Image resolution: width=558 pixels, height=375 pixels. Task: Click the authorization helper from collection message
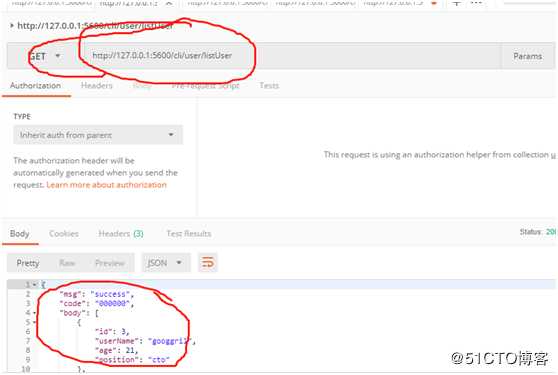[x=440, y=155]
